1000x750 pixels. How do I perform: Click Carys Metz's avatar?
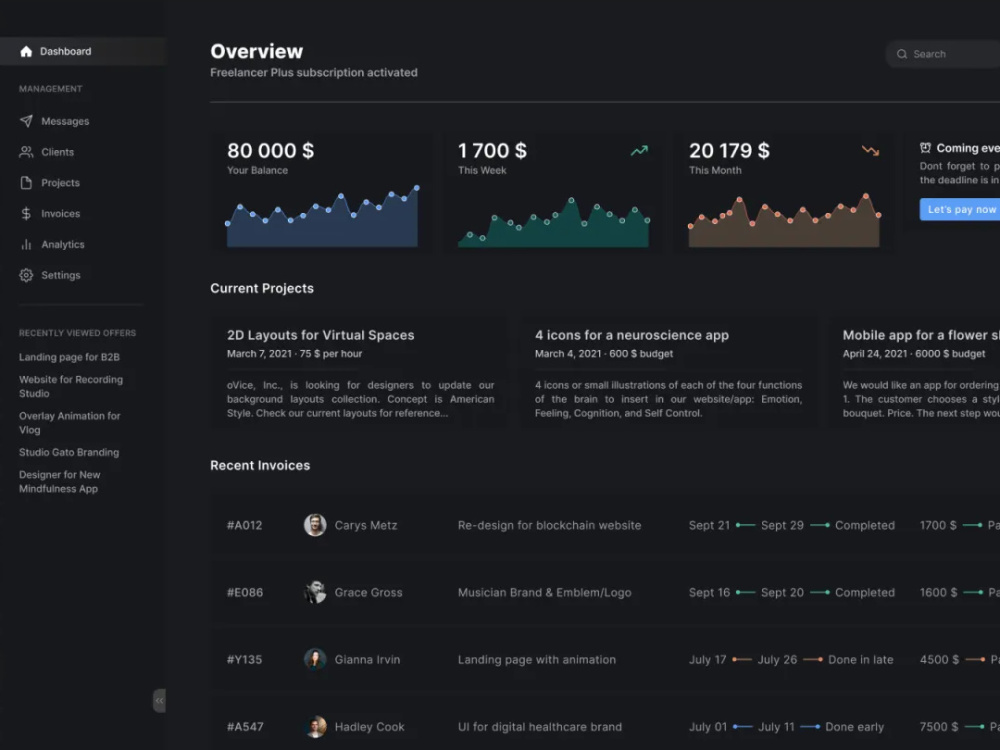point(315,525)
